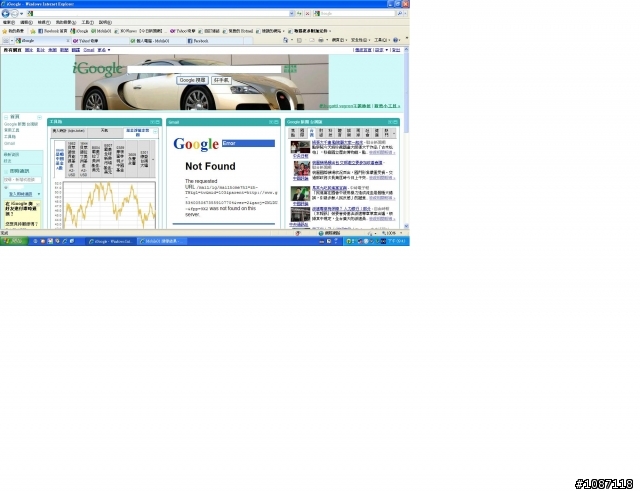Open the 編輯(E) Edit menu
640x492 pixels.
(x=26, y=22)
